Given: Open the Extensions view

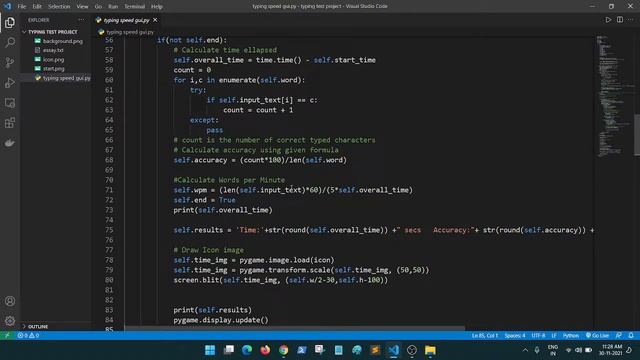Looking at the screenshot, I should click(10, 123).
